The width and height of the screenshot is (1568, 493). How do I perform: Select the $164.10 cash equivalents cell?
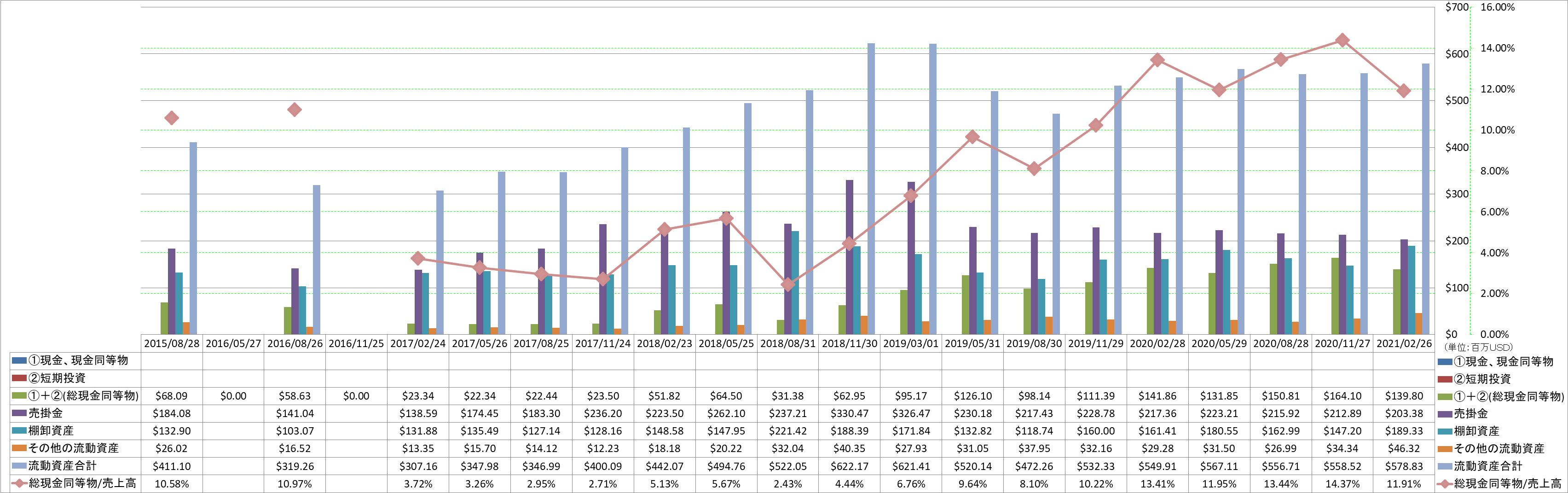click(x=1342, y=395)
